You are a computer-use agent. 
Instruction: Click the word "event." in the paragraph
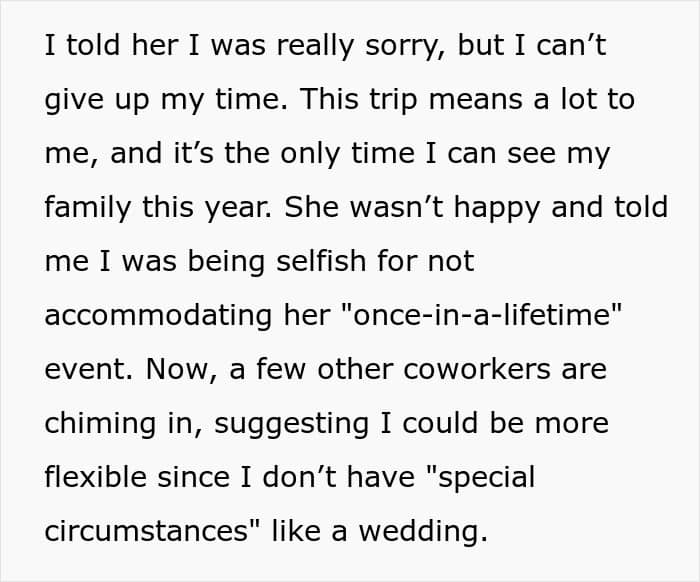[x=89, y=370]
